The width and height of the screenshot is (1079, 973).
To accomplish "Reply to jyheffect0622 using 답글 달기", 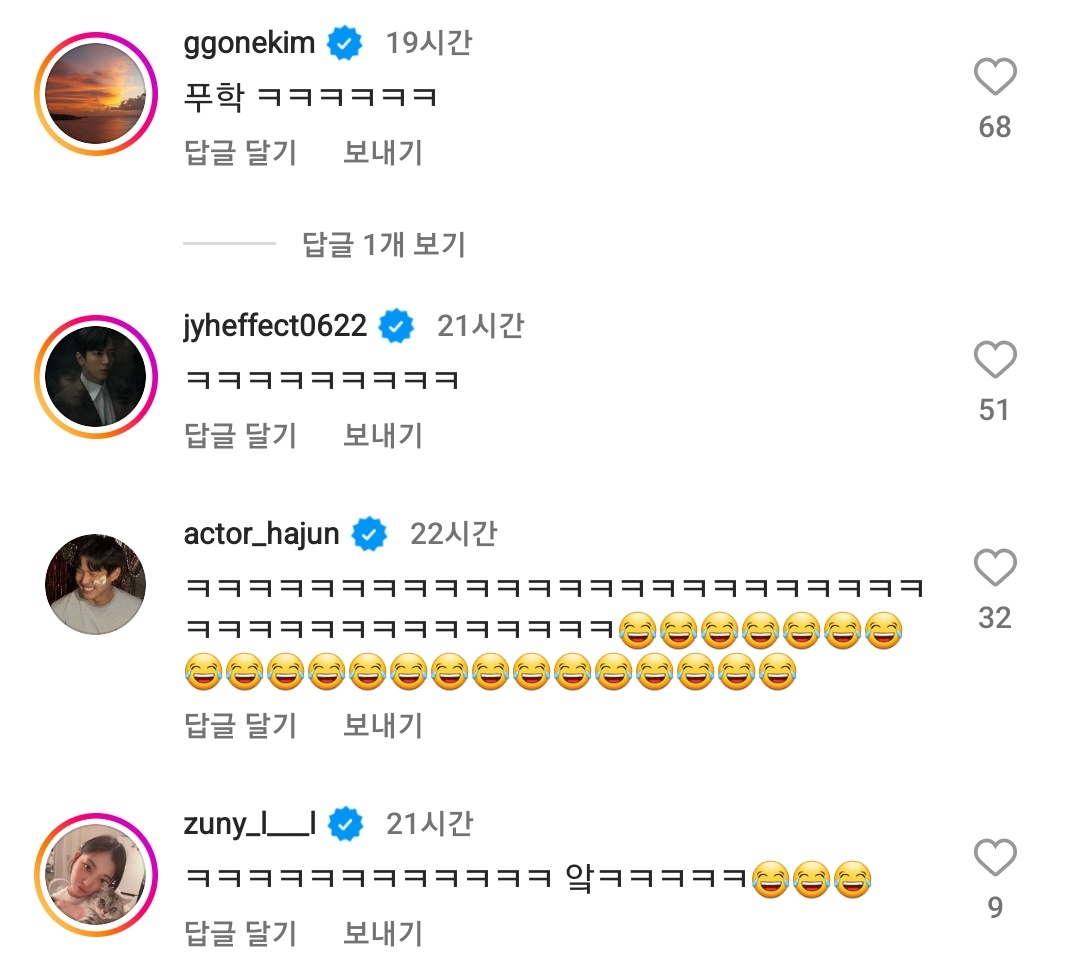I will (x=242, y=435).
